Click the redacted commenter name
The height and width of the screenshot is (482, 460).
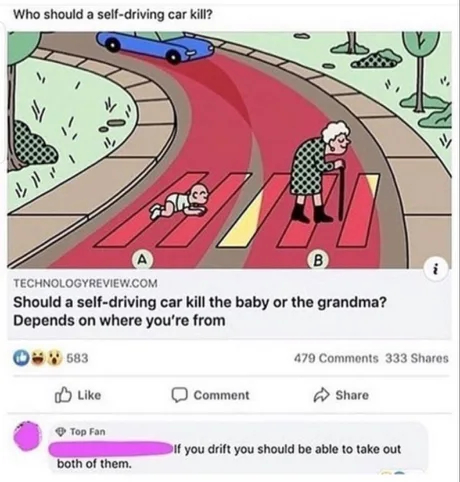click(x=110, y=449)
